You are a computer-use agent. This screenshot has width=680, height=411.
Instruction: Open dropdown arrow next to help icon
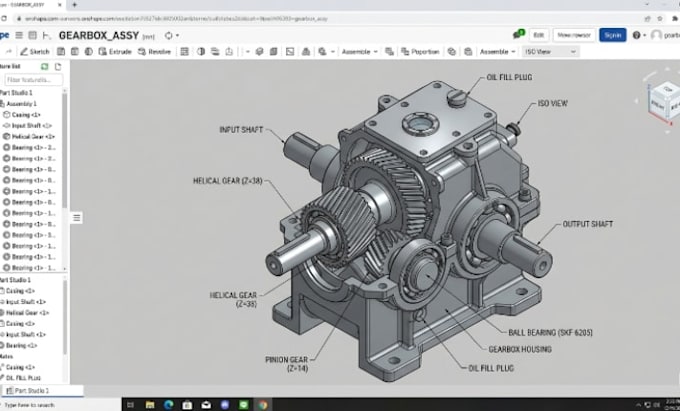pos(644,36)
